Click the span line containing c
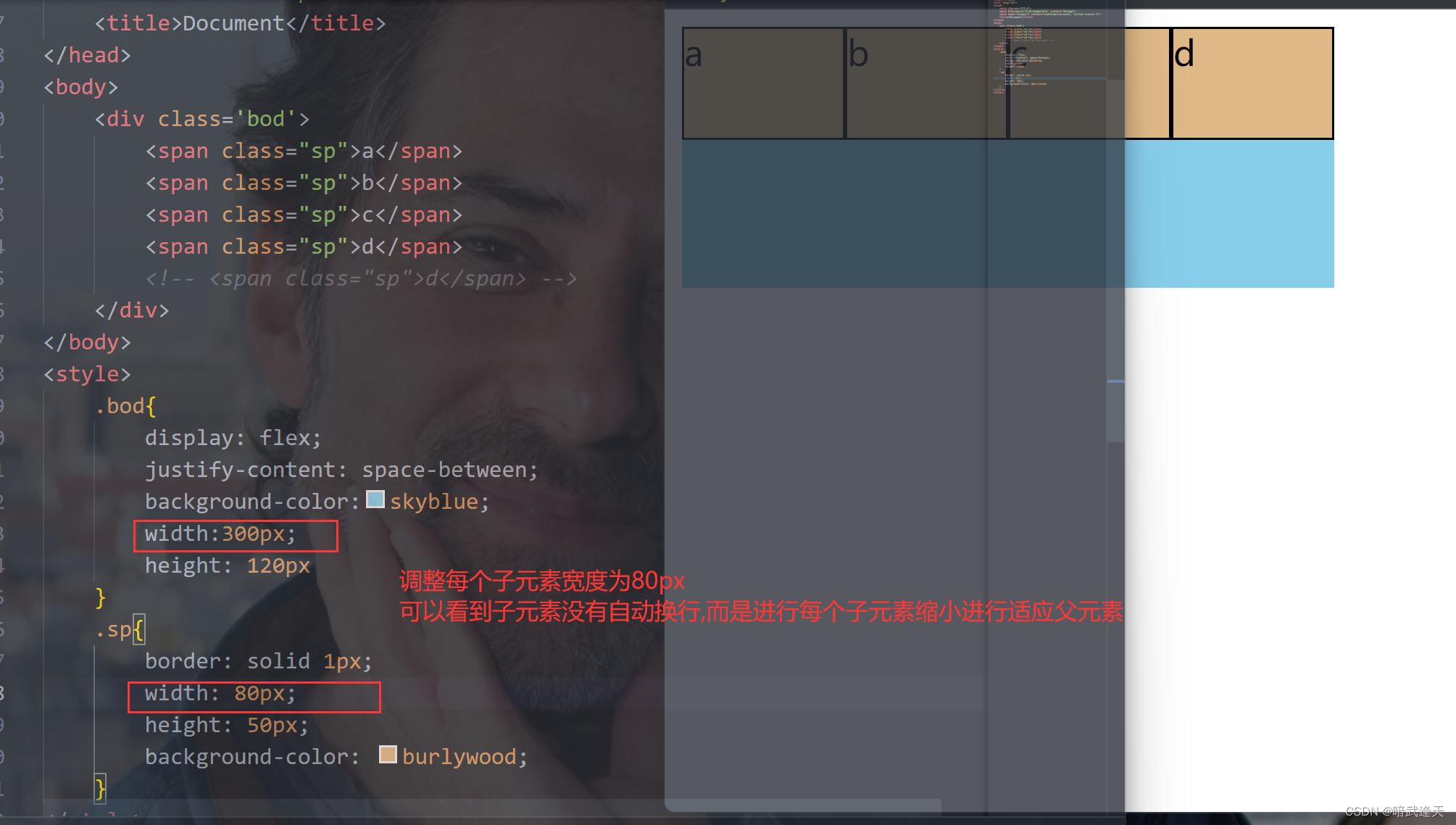The image size is (1456, 825). point(304,215)
